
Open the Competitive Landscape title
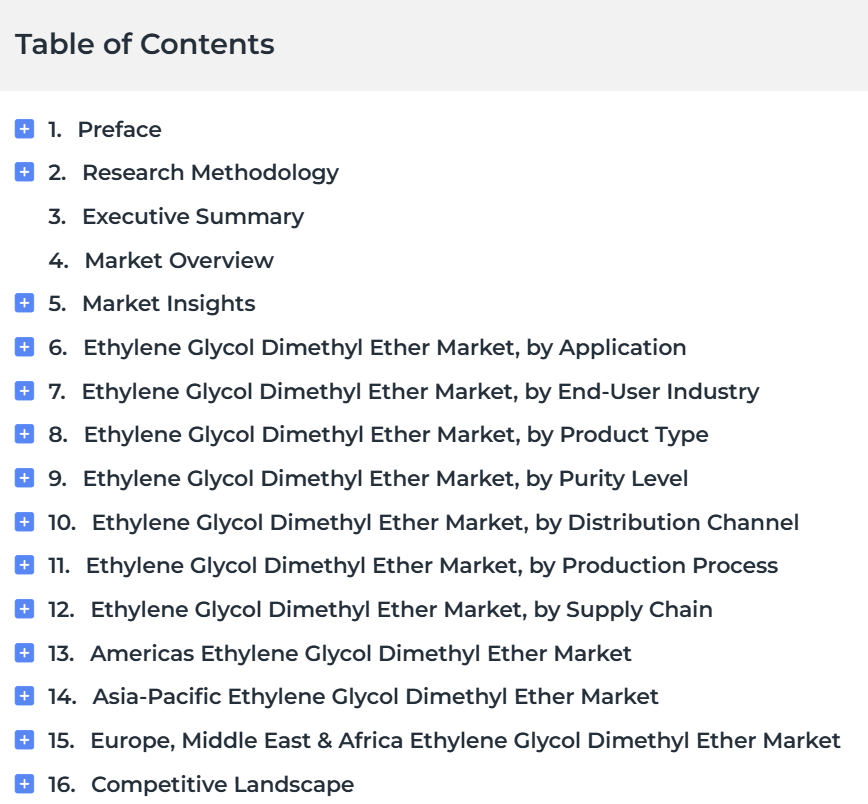tap(223, 784)
